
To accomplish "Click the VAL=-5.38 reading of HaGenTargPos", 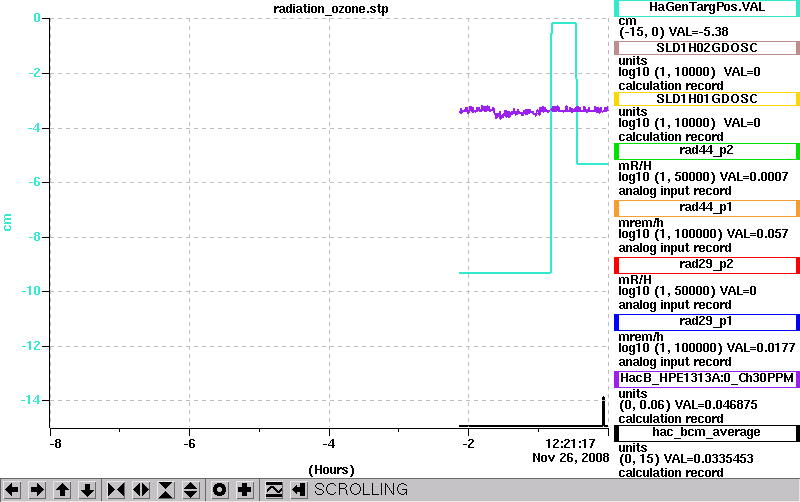I will [698, 32].
